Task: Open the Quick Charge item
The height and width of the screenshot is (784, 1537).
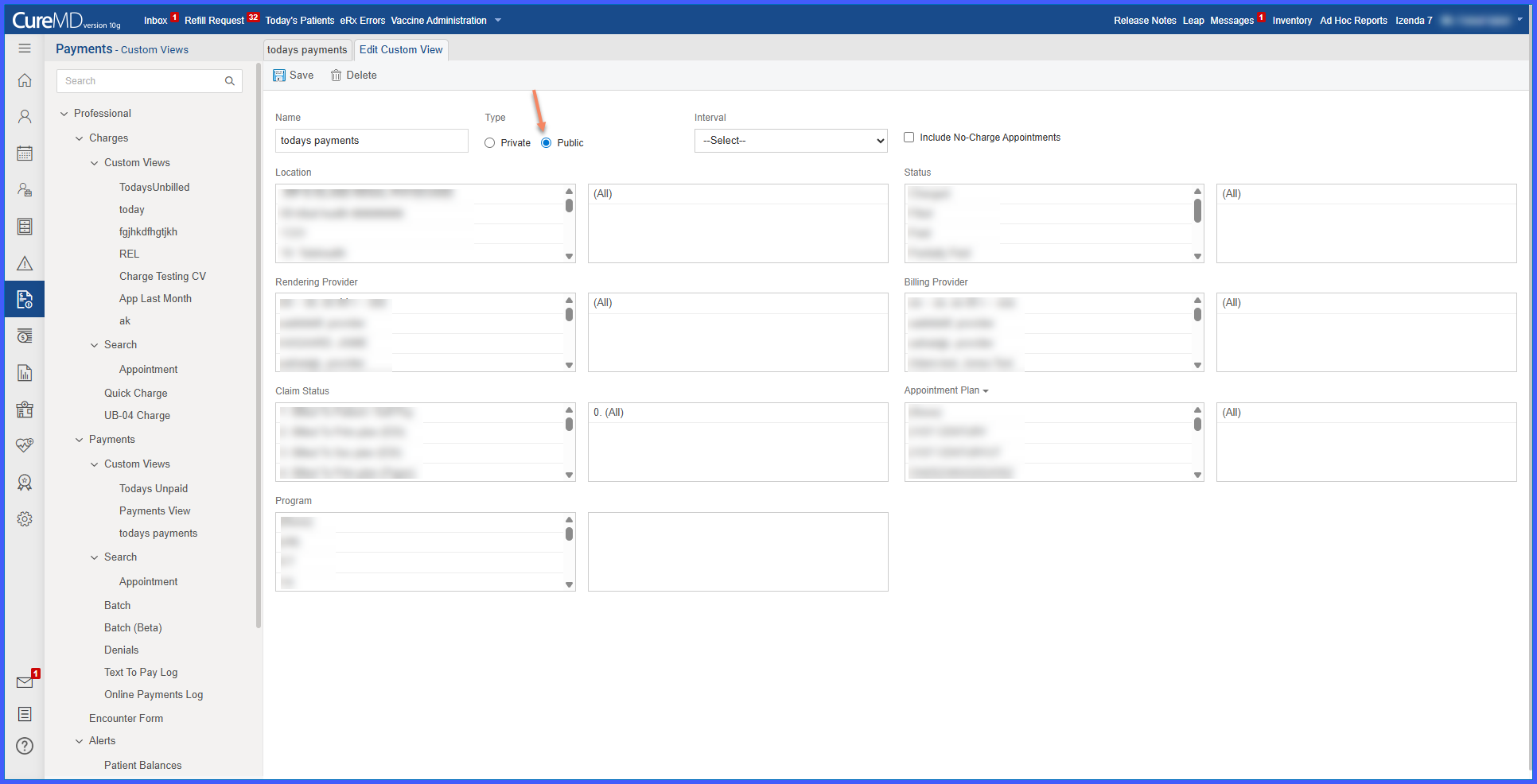Action: [x=135, y=394]
